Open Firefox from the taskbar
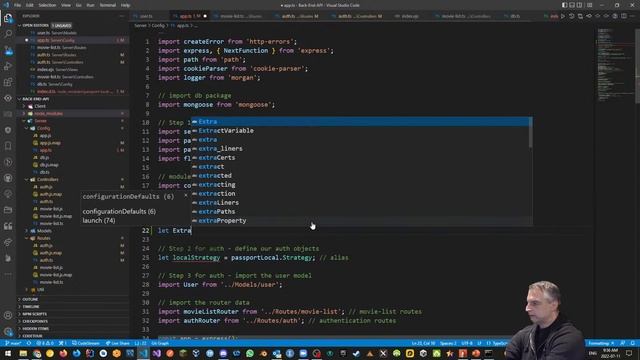 [x=63, y=353]
